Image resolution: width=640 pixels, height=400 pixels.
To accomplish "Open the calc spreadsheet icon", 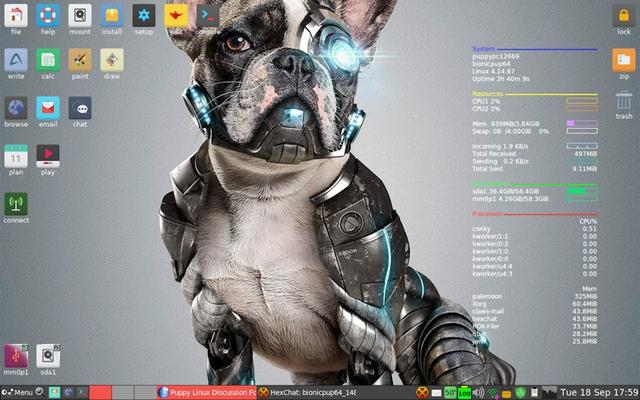I will [x=48, y=60].
